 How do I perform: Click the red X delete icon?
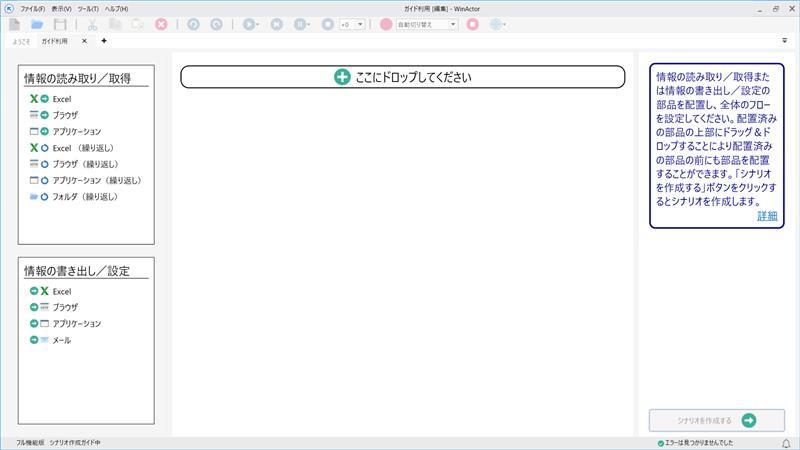pos(161,24)
